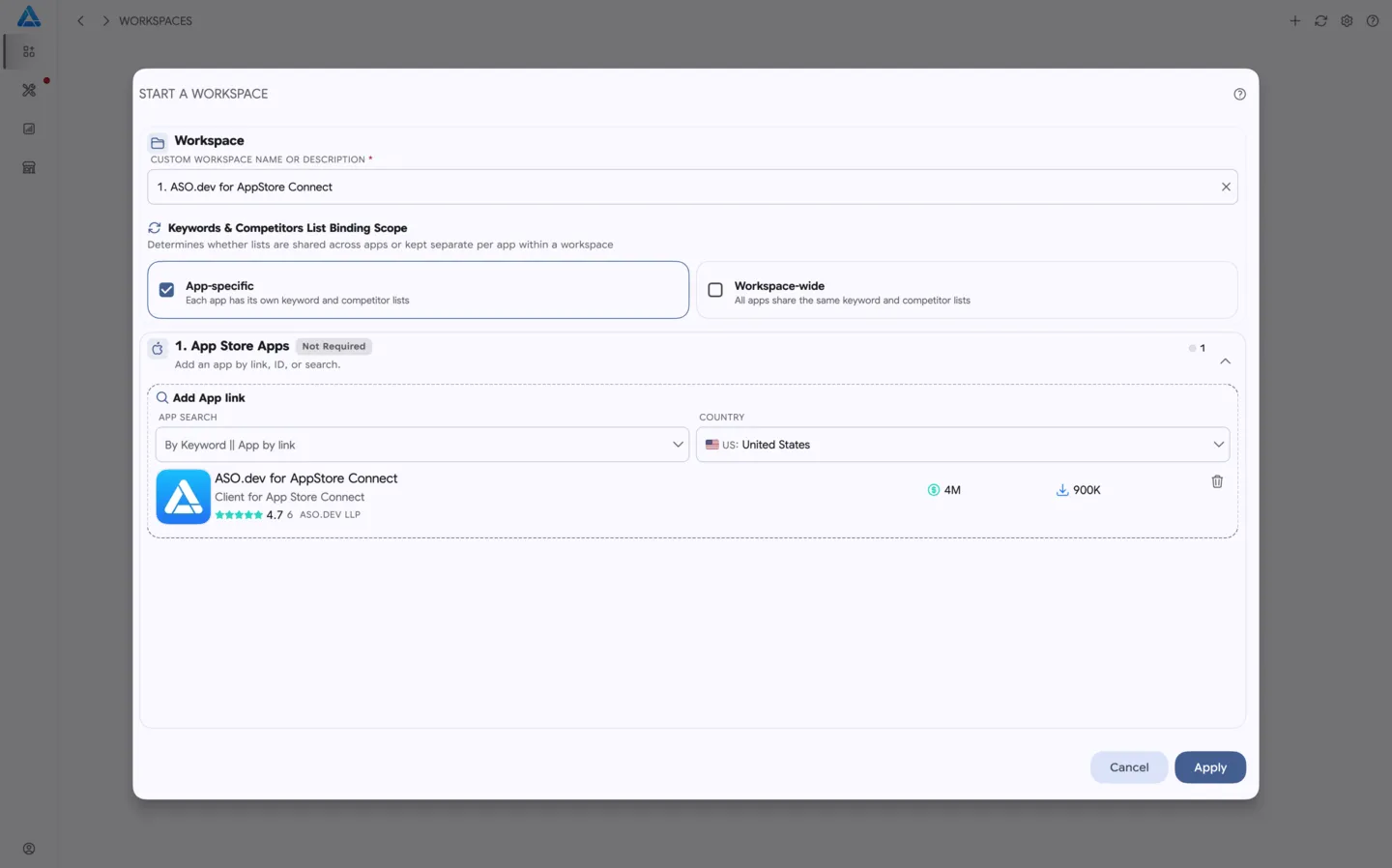1392x868 pixels.
Task: Uncheck the App-specific checkbox
Action: point(166,290)
